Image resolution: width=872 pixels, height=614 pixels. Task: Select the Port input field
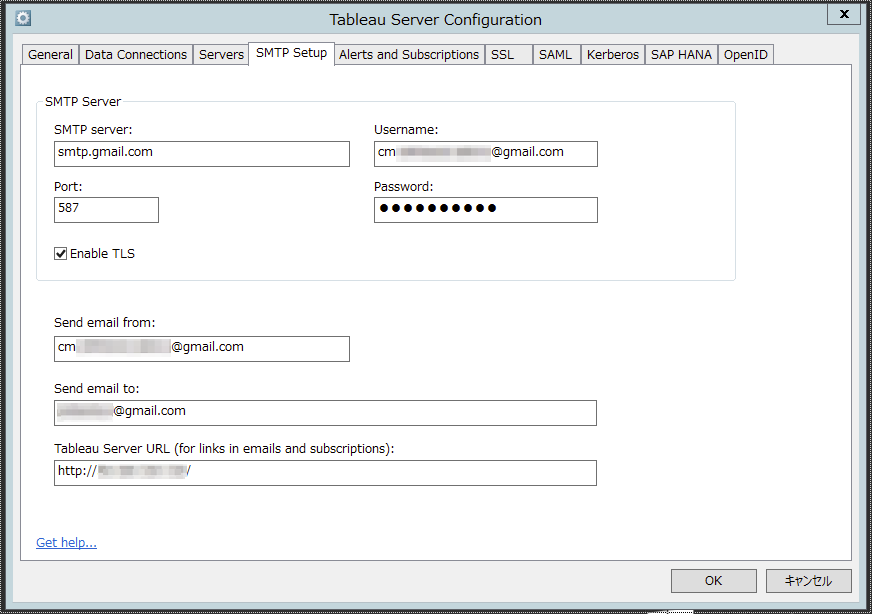tap(105, 210)
